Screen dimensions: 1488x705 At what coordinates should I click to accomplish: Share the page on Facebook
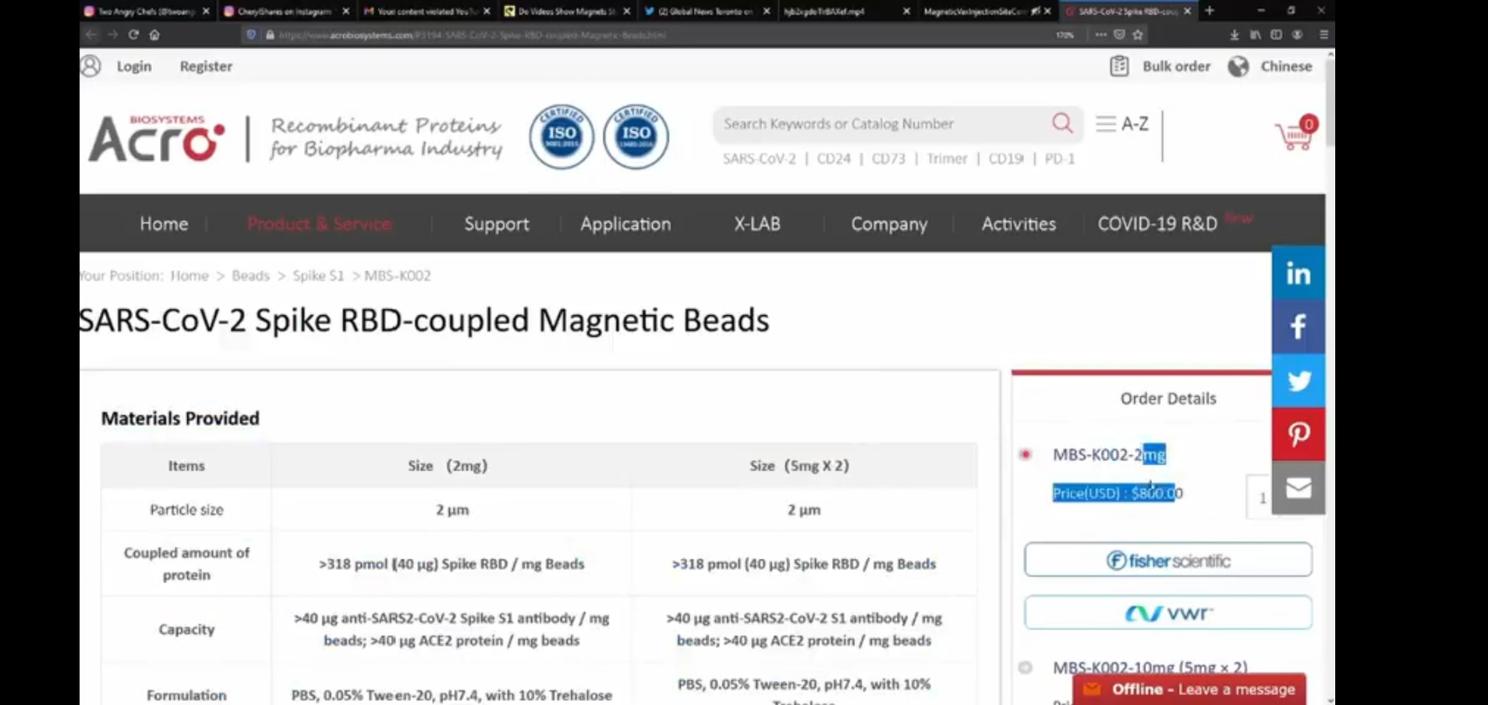coord(1298,327)
